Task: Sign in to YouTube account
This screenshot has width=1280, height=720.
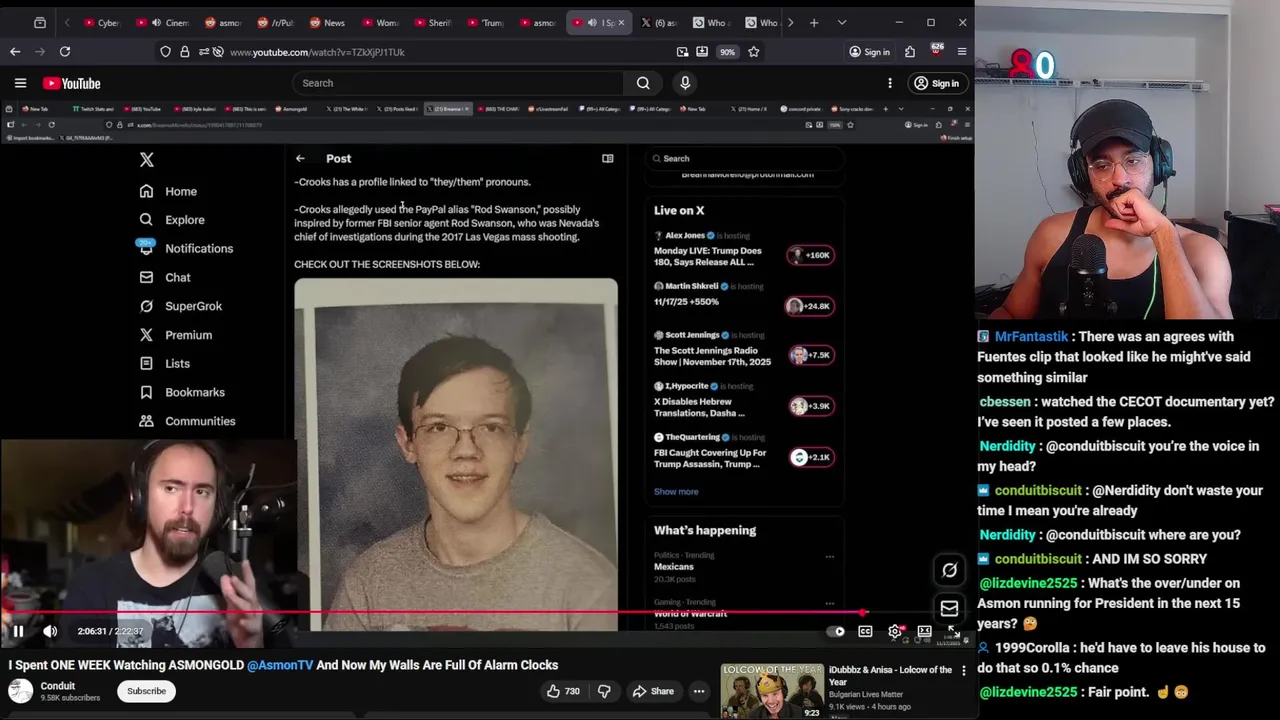Action: (x=937, y=83)
